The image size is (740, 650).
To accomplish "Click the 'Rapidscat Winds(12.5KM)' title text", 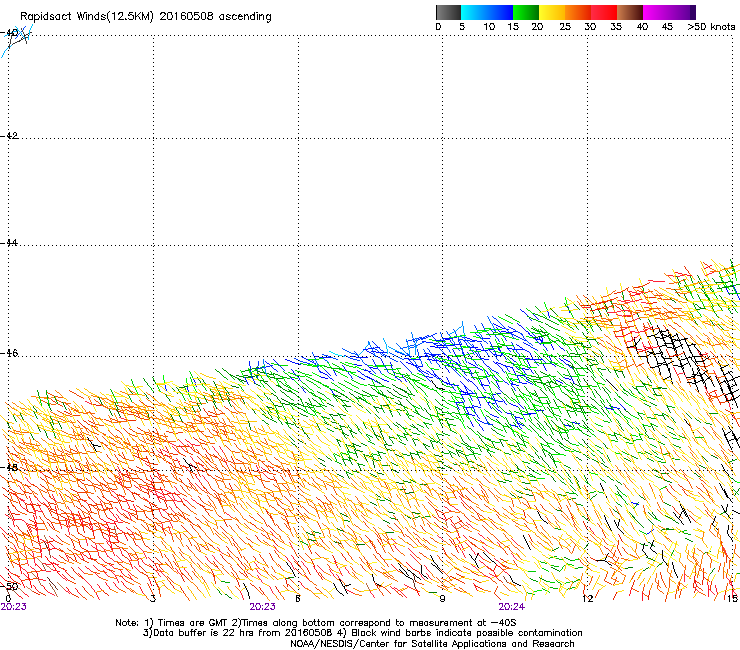I will pyautogui.click(x=87, y=17).
